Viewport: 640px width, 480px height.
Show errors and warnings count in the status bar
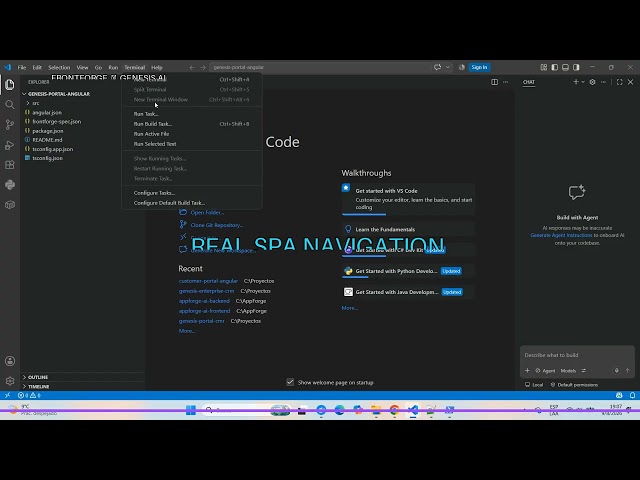tap(29, 395)
